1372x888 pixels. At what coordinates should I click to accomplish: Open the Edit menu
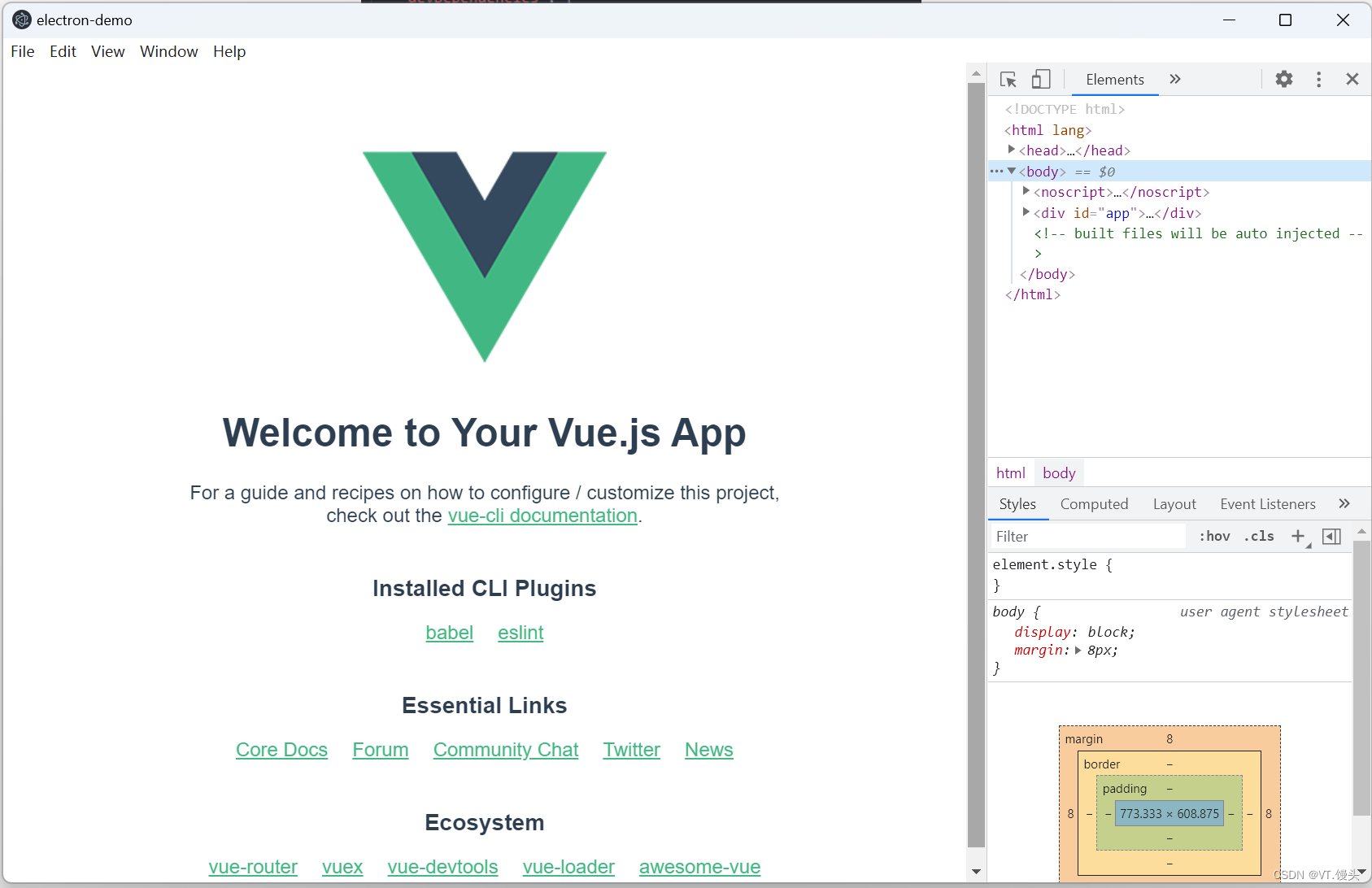pyautogui.click(x=63, y=51)
